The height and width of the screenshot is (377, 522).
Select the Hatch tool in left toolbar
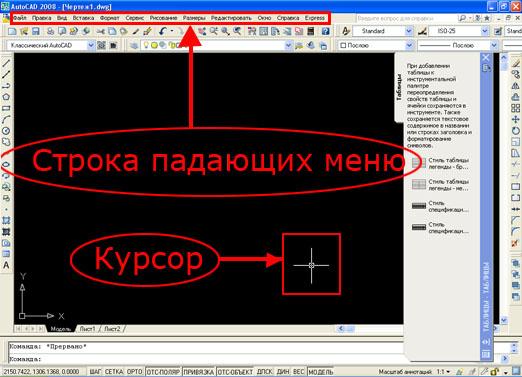[x=6, y=220]
